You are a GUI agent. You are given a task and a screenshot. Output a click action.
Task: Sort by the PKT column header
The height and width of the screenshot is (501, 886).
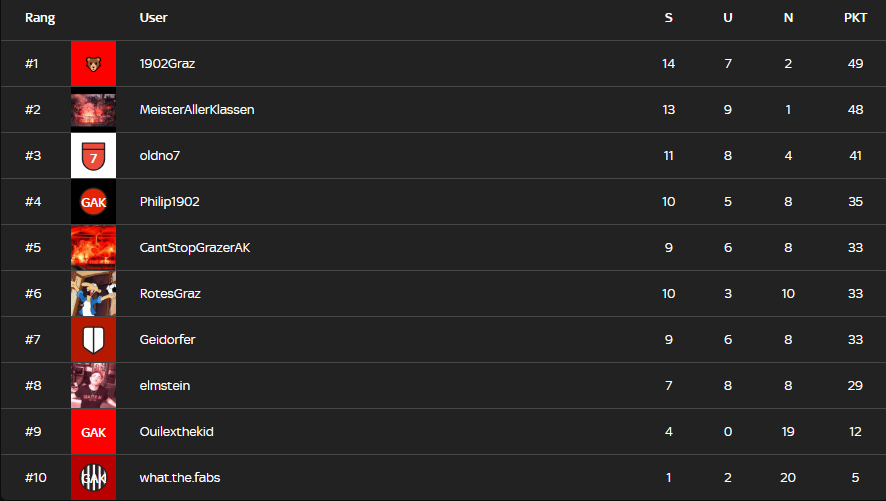point(855,18)
